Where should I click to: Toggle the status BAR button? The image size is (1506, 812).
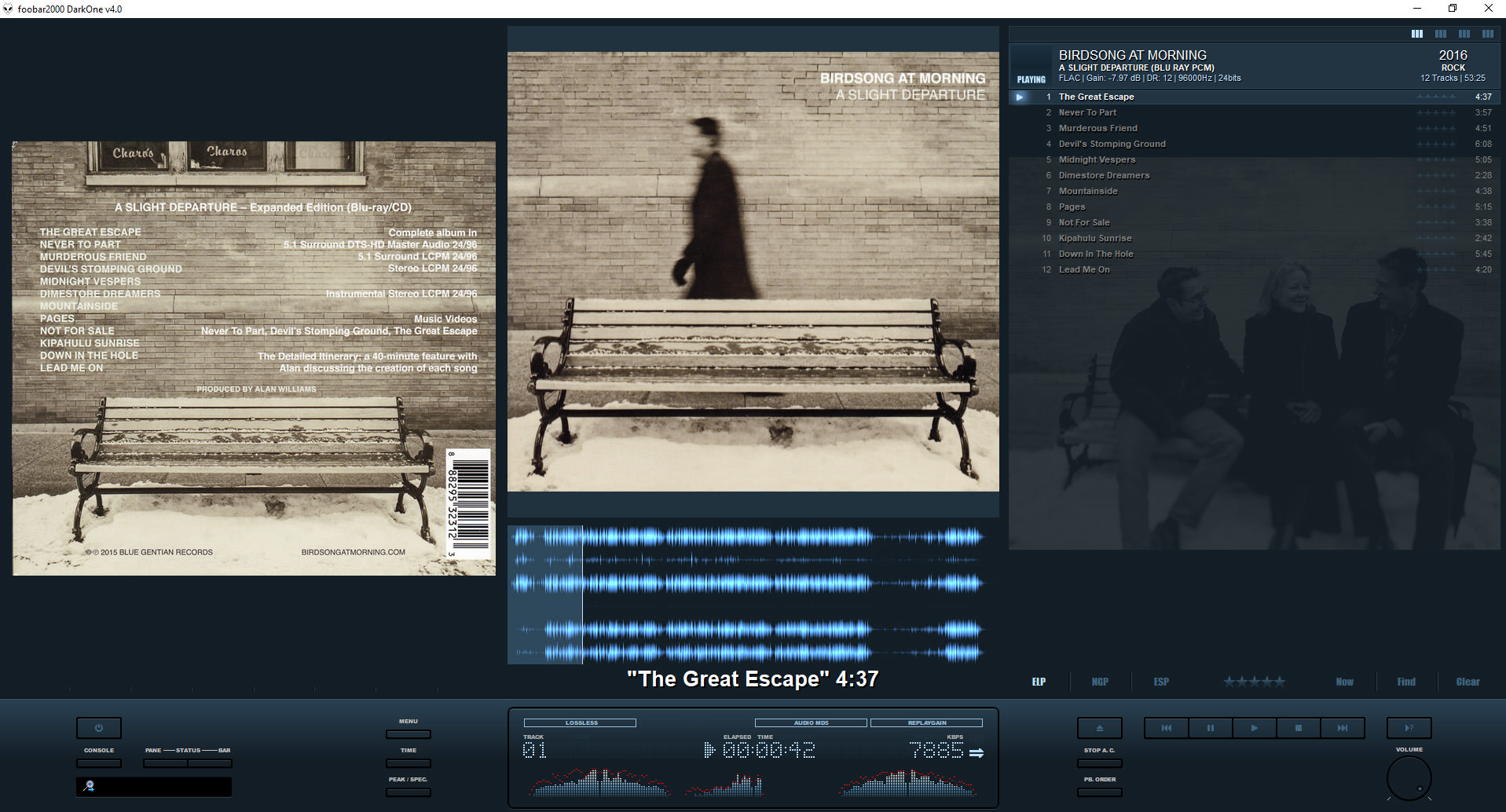click(x=210, y=763)
